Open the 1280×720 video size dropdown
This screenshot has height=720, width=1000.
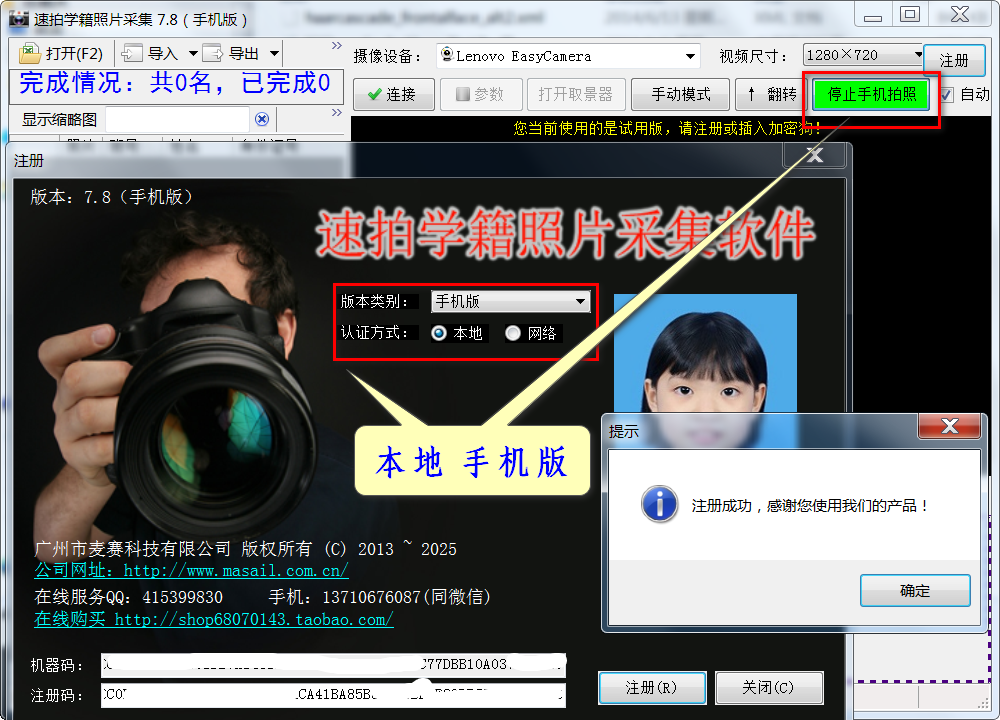(863, 55)
